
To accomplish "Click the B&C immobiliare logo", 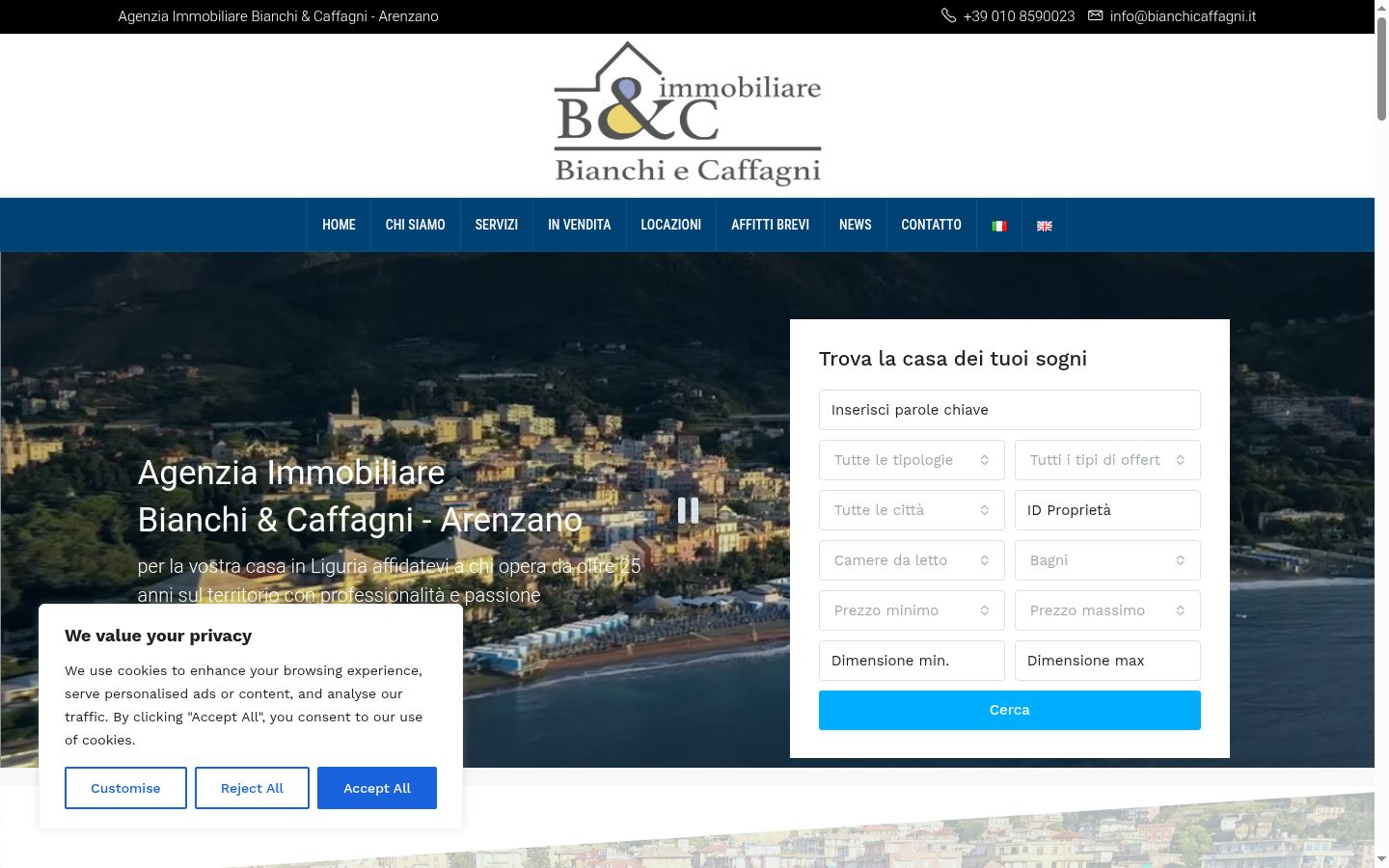I will click(688, 114).
